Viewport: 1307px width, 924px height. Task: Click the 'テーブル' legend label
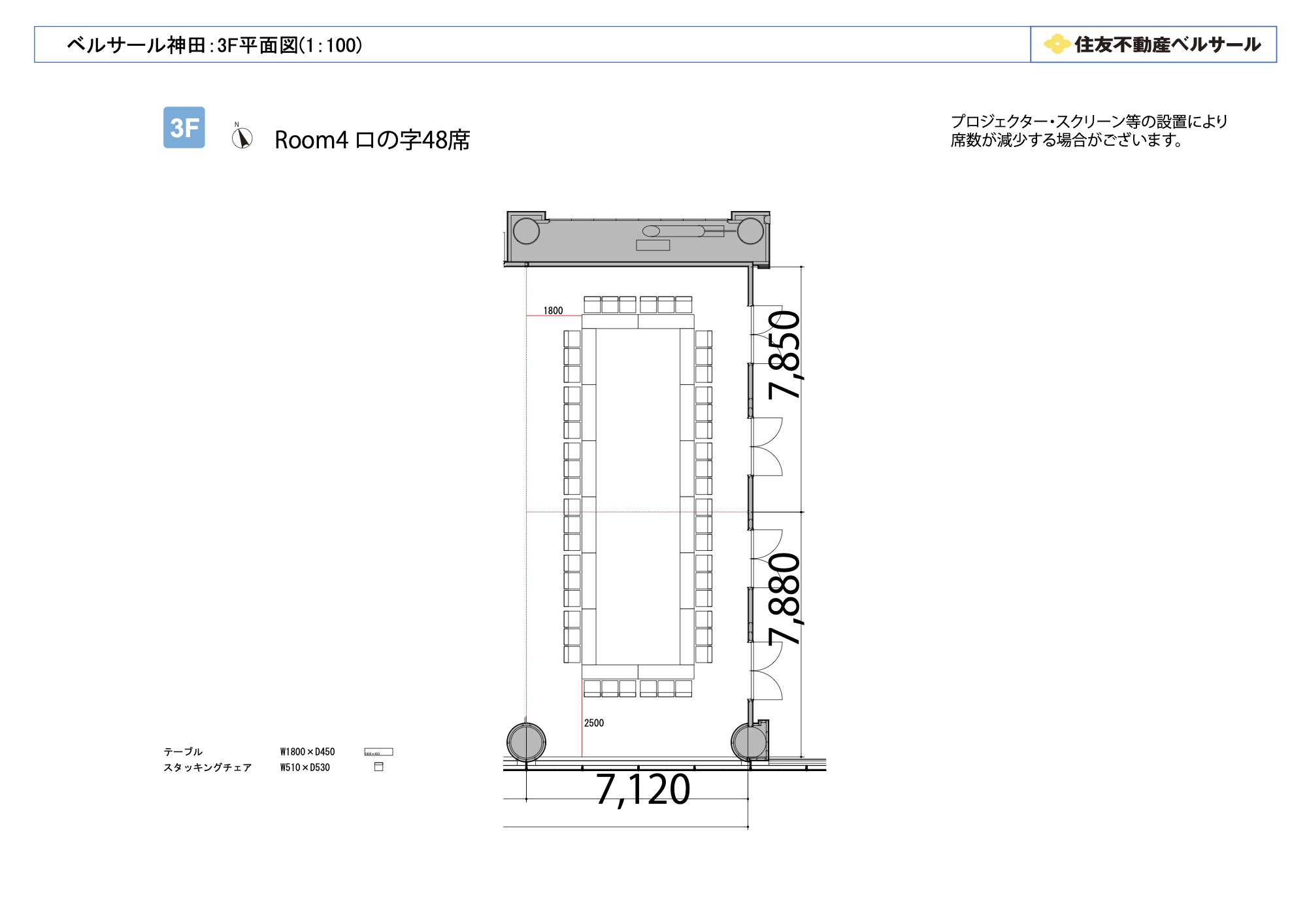[183, 751]
